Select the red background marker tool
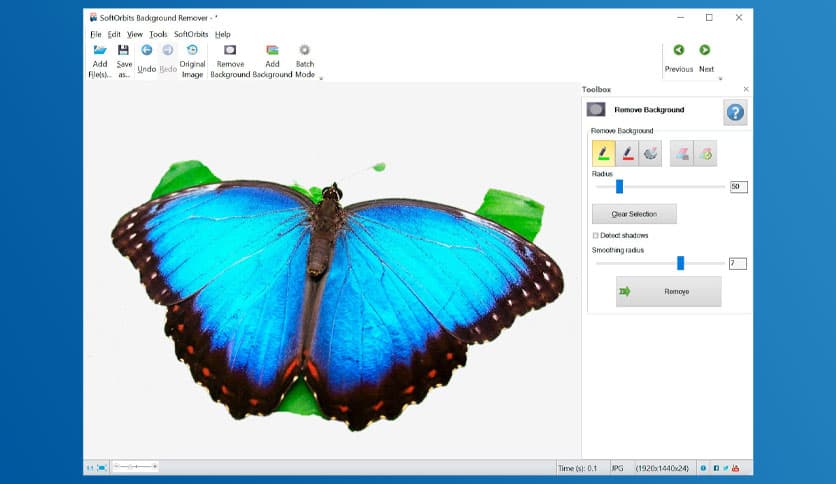The width and height of the screenshot is (836, 484). coord(627,154)
